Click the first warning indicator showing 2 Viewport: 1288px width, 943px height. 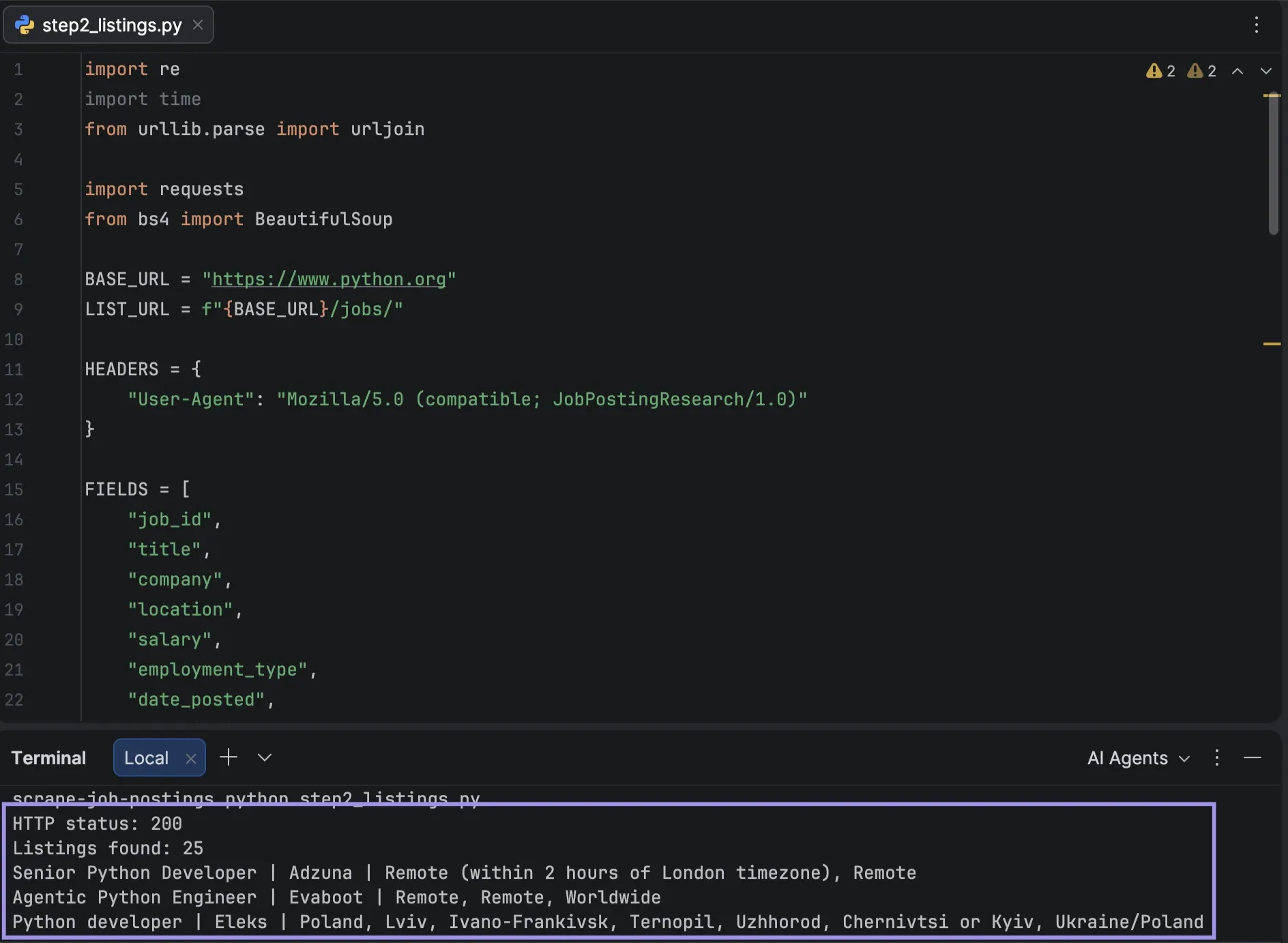point(1160,71)
